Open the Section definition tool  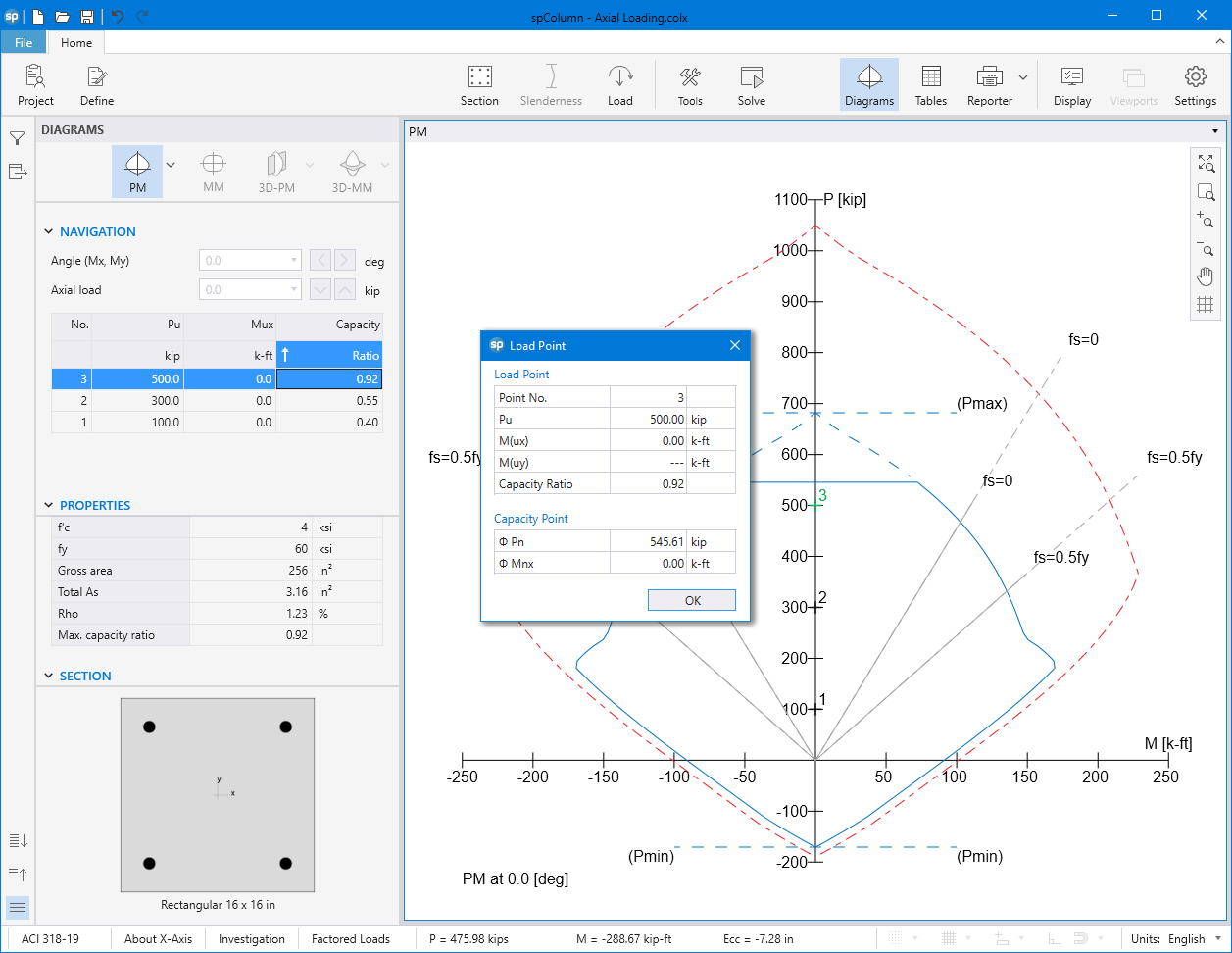479,85
